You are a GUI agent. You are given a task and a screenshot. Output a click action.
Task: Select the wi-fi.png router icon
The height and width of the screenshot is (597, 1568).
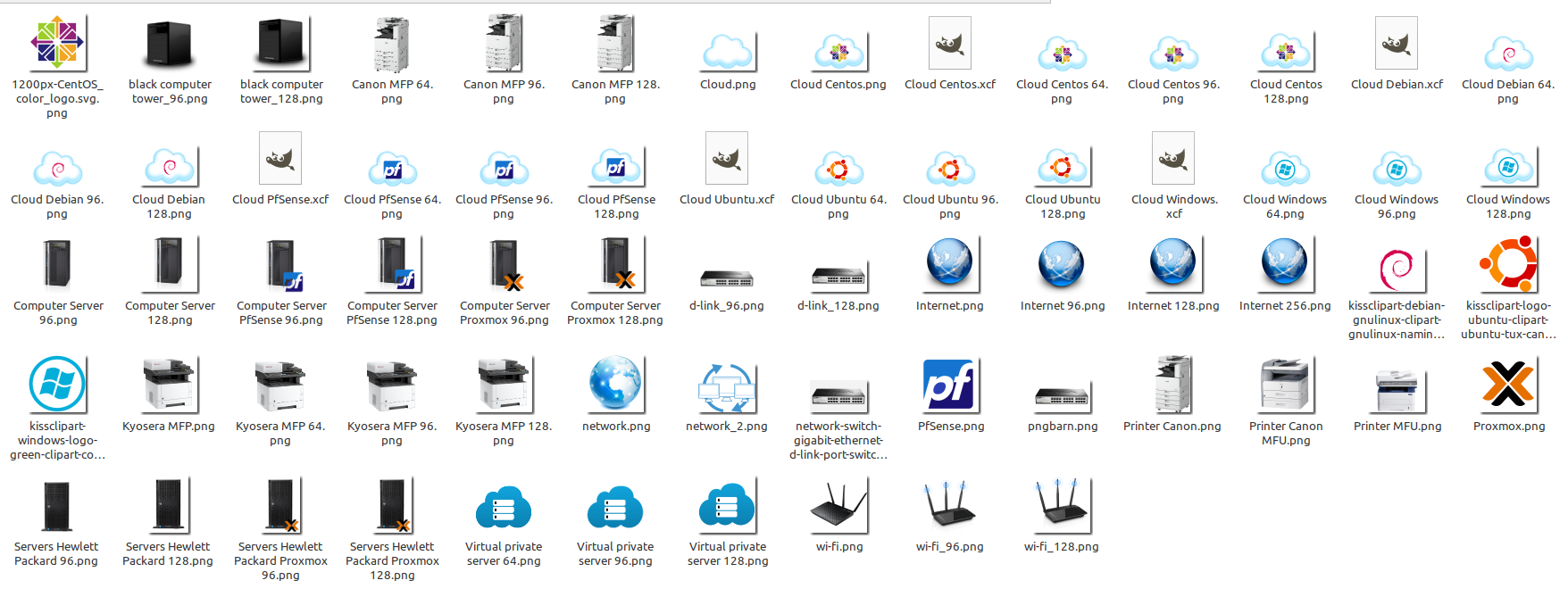point(838,507)
